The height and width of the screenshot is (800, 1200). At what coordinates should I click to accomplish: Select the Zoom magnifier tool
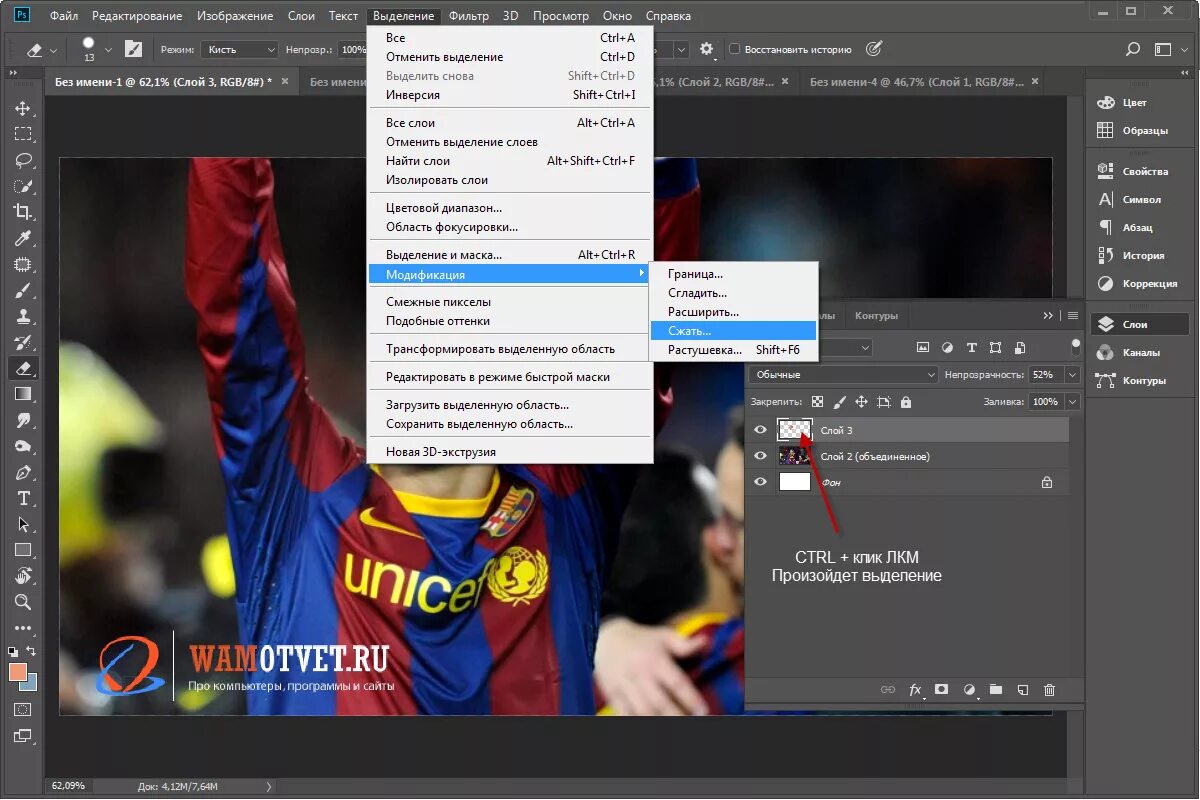click(23, 602)
